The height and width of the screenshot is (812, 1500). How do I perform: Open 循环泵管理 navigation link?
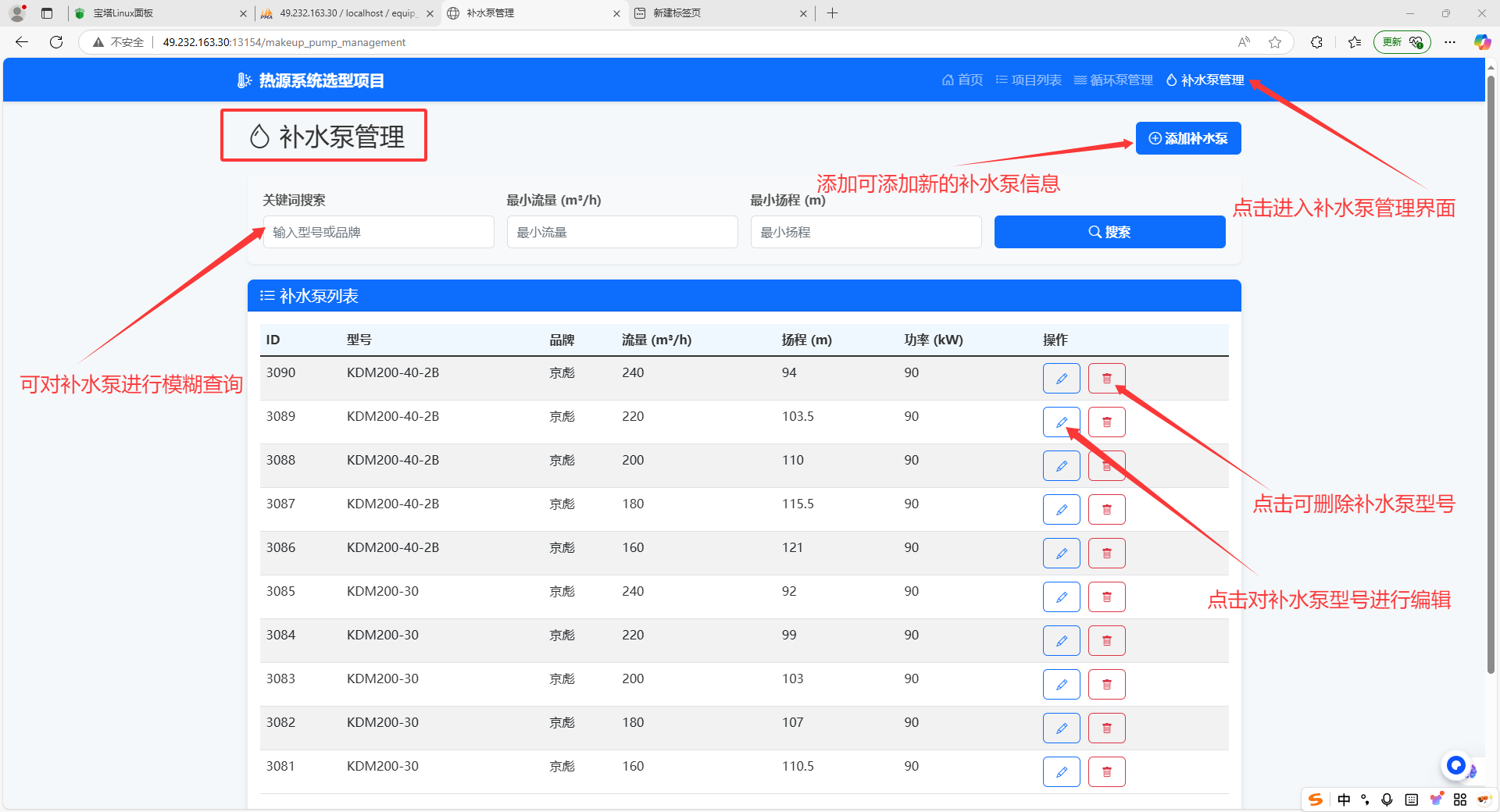[1113, 80]
